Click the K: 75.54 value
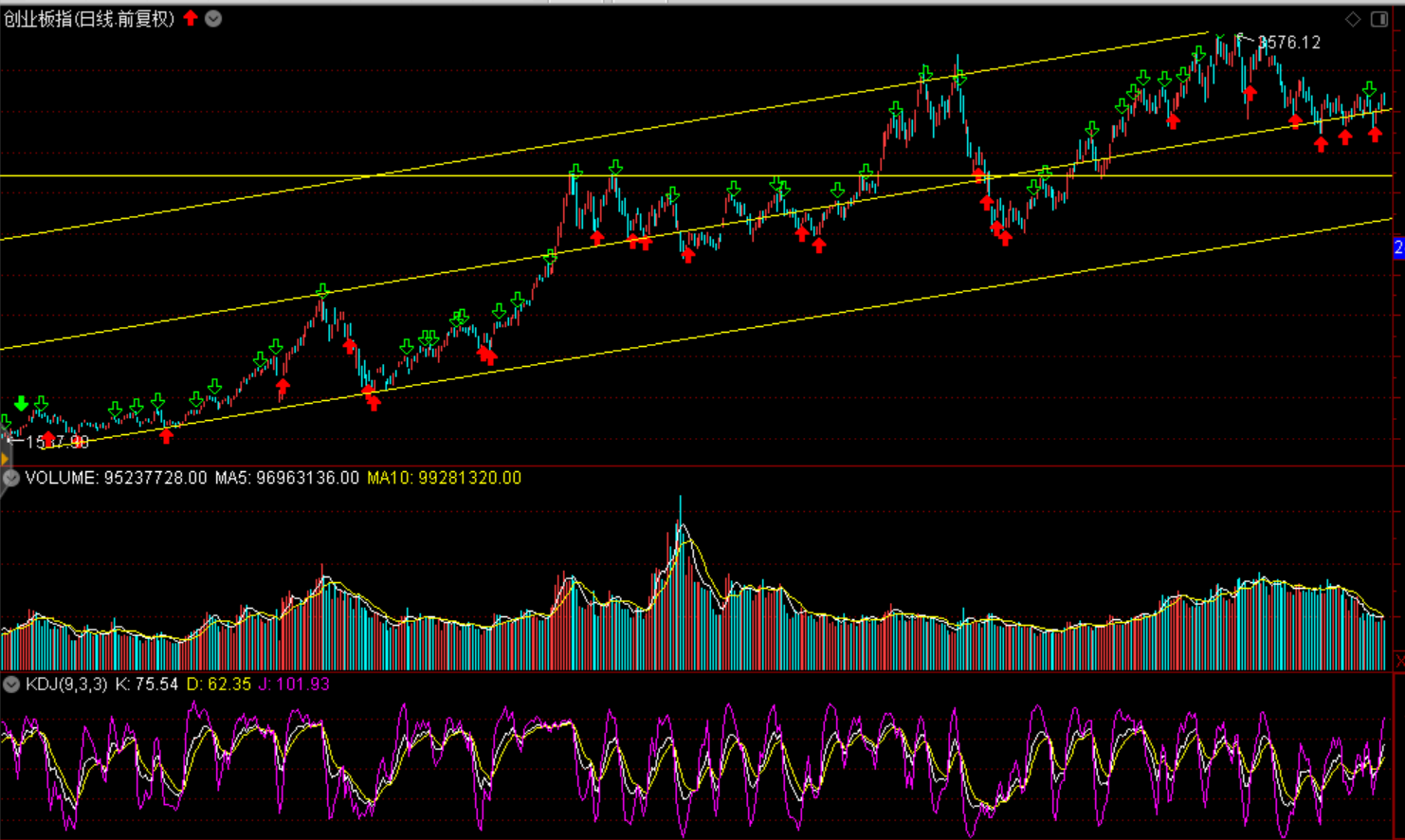This screenshot has width=1405, height=840. tap(147, 685)
